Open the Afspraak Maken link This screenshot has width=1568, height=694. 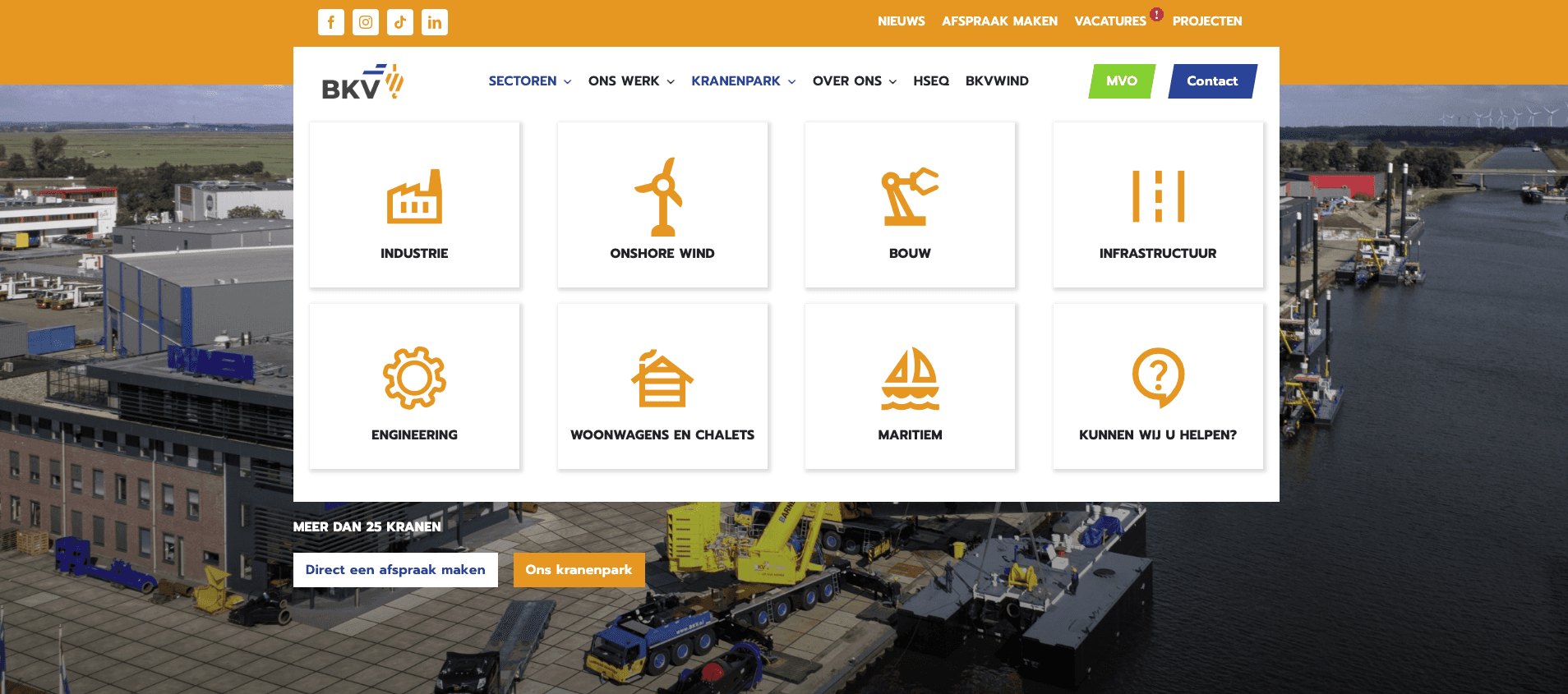click(999, 21)
